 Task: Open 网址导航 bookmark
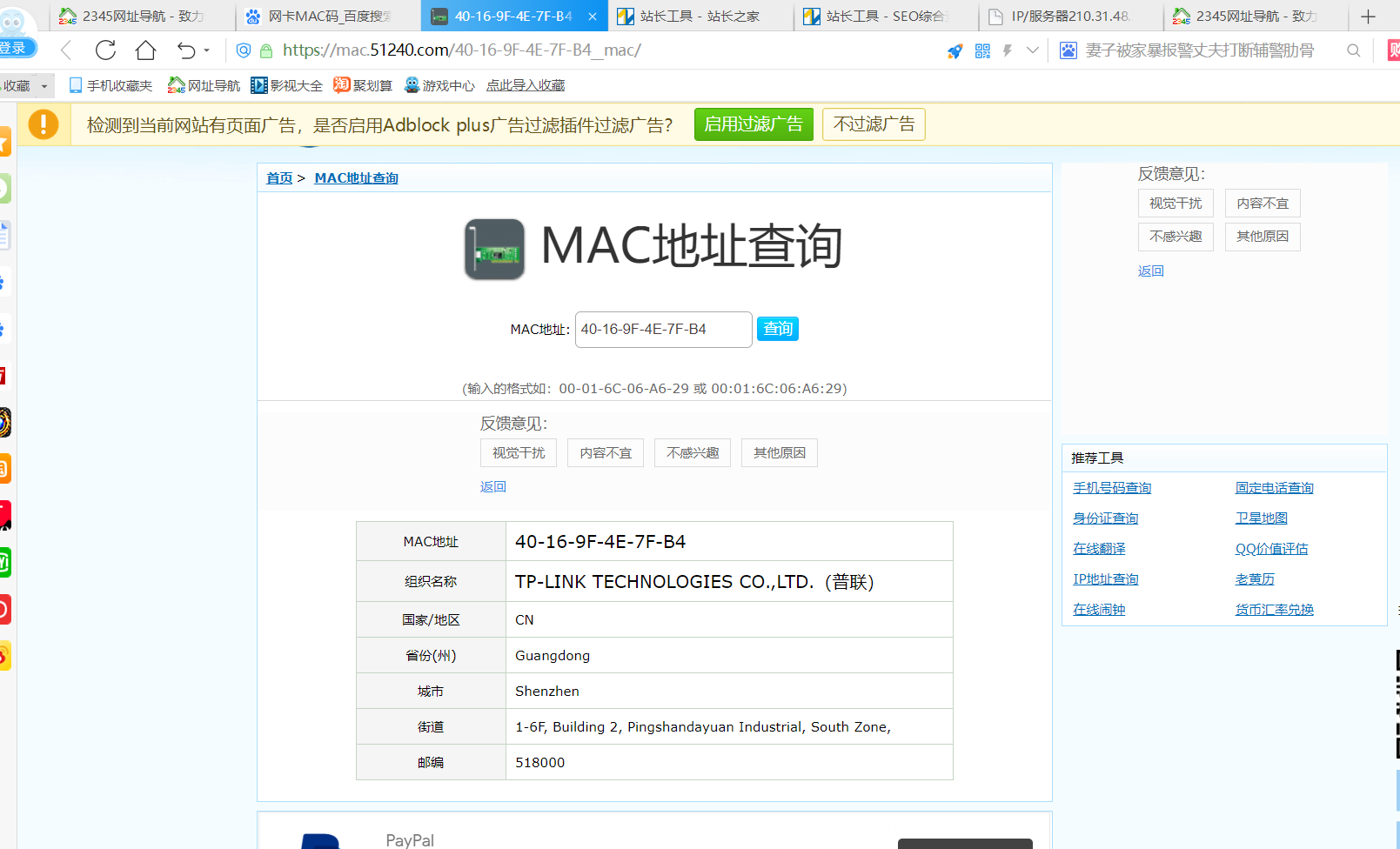pyautogui.click(x=204, y=85)
